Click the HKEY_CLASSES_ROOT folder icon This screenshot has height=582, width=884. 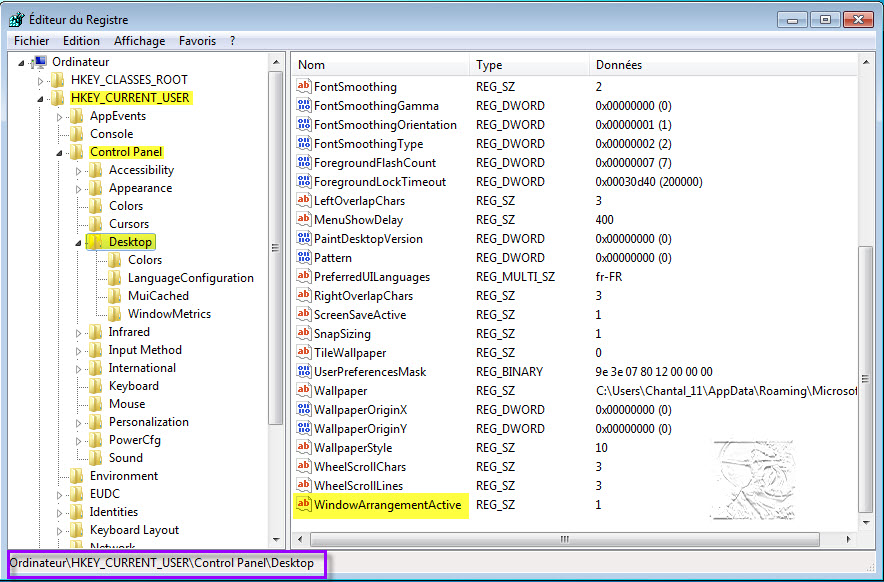coord(58,80)
